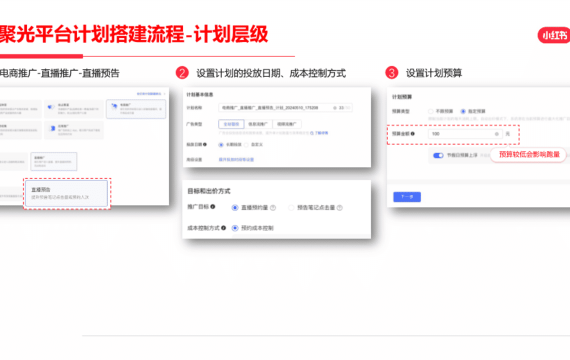Select the 长期投放 radio button
The width and height of the screenshot is (570, 360).
tap(221, 145)
